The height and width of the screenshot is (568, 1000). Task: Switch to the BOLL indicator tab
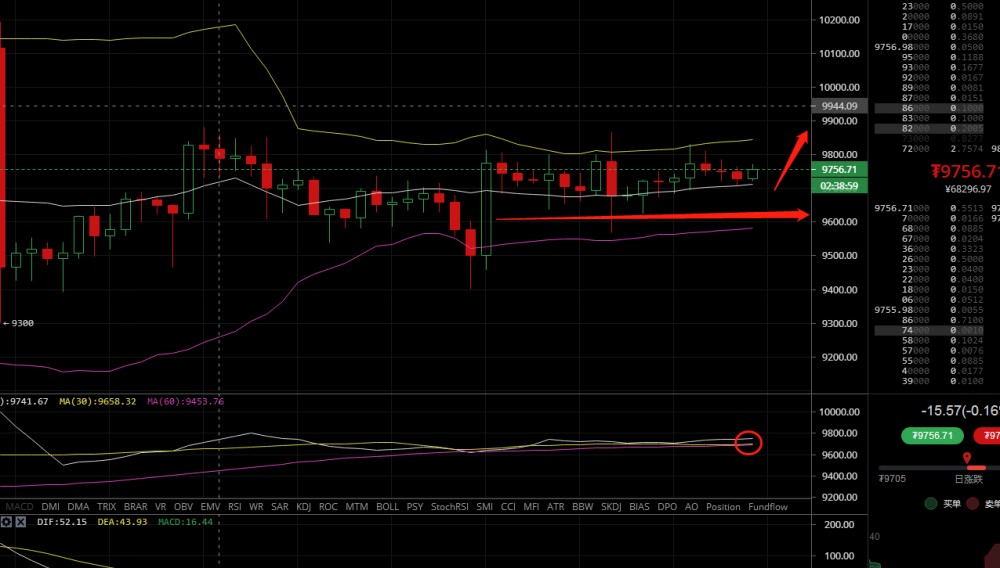click(387, 507)
